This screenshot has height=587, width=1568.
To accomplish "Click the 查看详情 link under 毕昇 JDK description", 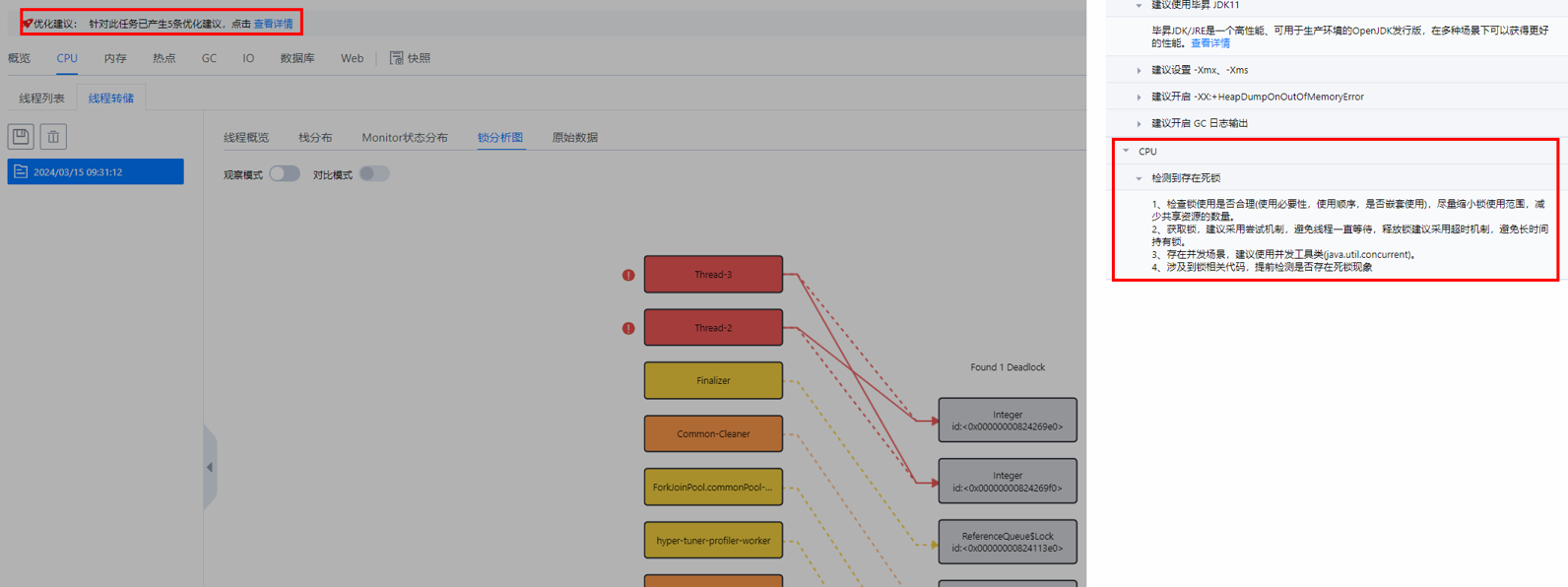I will point(1210,43).
